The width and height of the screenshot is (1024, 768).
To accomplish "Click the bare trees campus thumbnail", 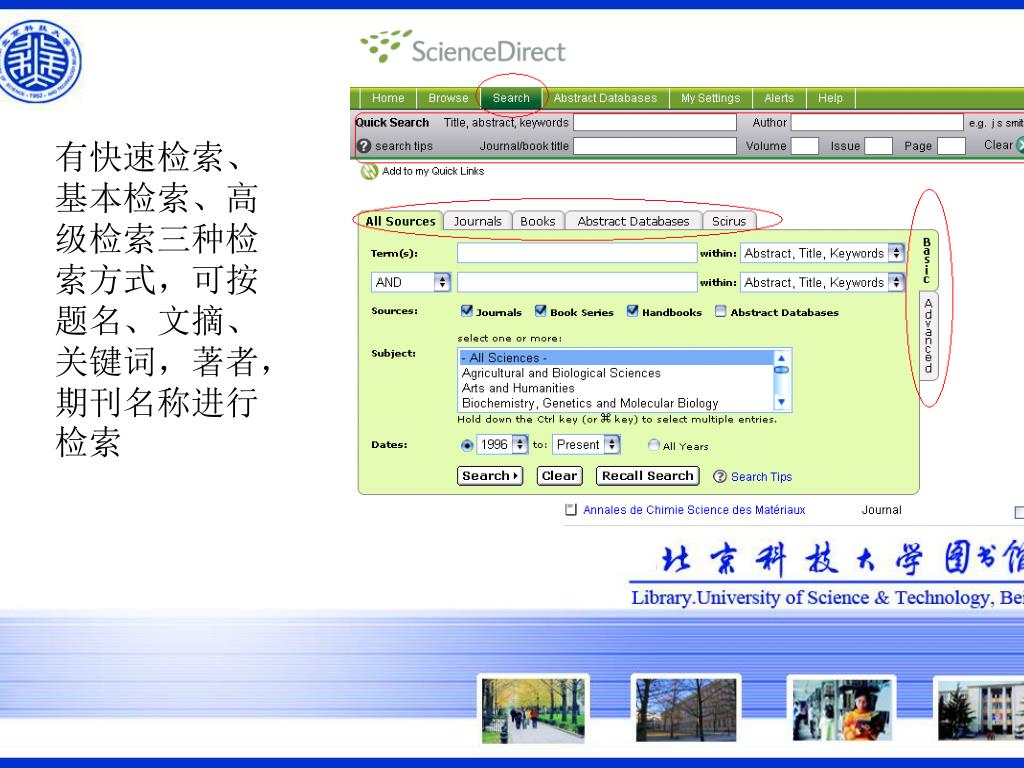I will pyautogui.click(x=686, y=709).
